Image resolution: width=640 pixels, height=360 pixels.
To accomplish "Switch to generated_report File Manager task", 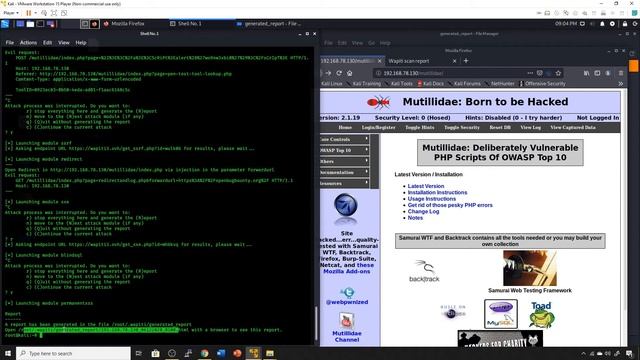I will (269, 24).
